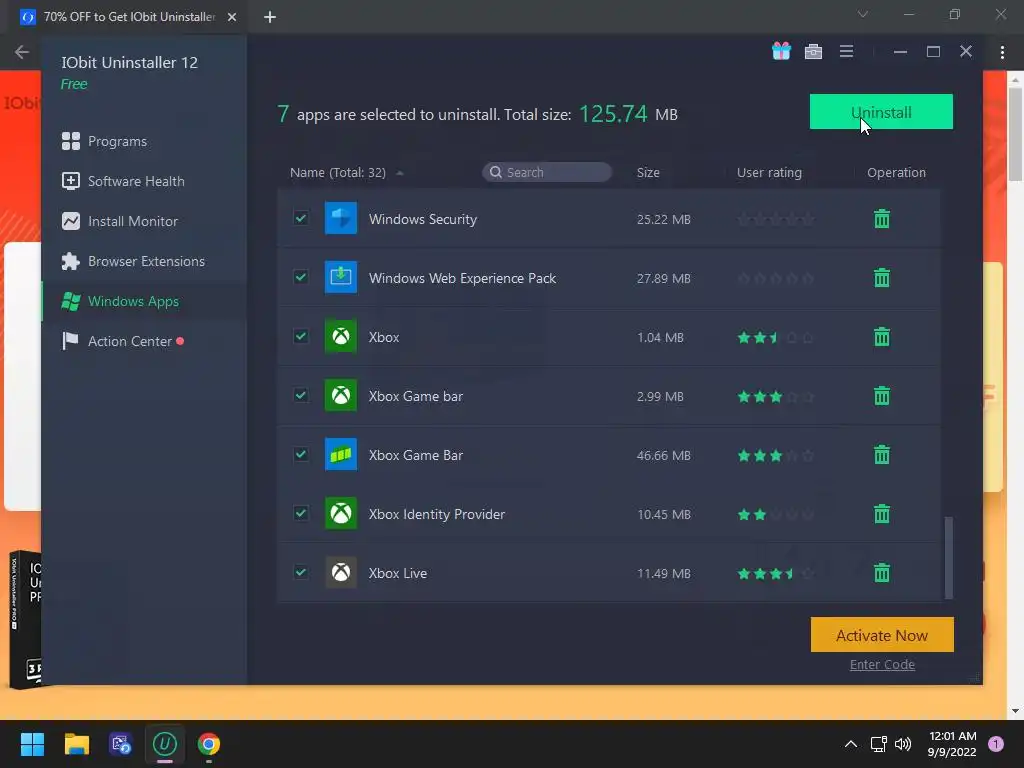Show hidden system tray icons
This screenshot has width=1024, height=768.
tap(850, 744)
